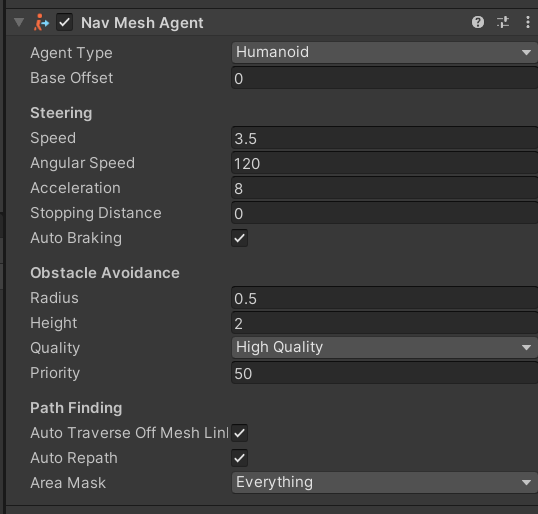This screenshot has width=538, height=514.
Task: Click the Speed field showing 3.5
Action: tap(385, 138)
